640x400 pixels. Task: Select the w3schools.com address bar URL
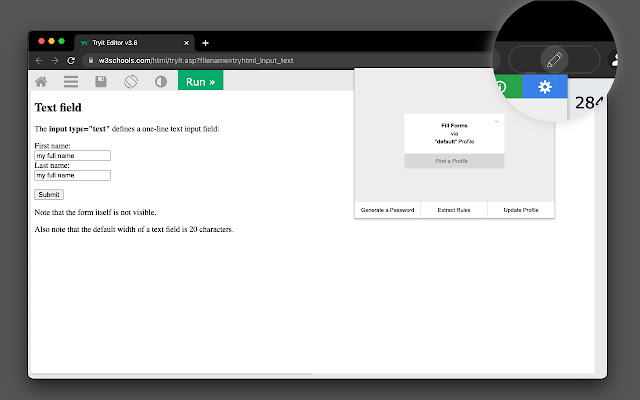tap(196, 60)
